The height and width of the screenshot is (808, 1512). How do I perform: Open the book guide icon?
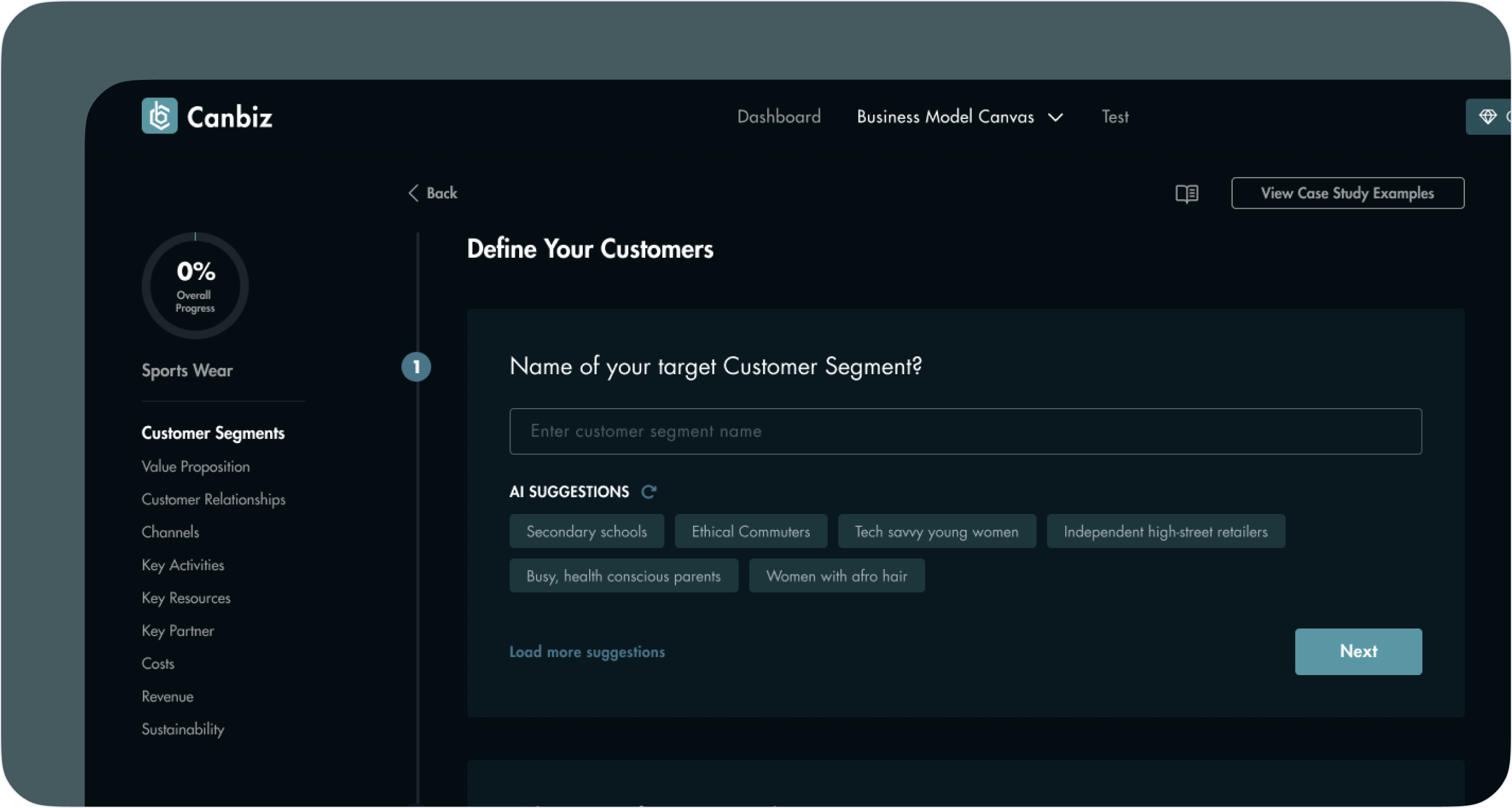click(1186, 193)
